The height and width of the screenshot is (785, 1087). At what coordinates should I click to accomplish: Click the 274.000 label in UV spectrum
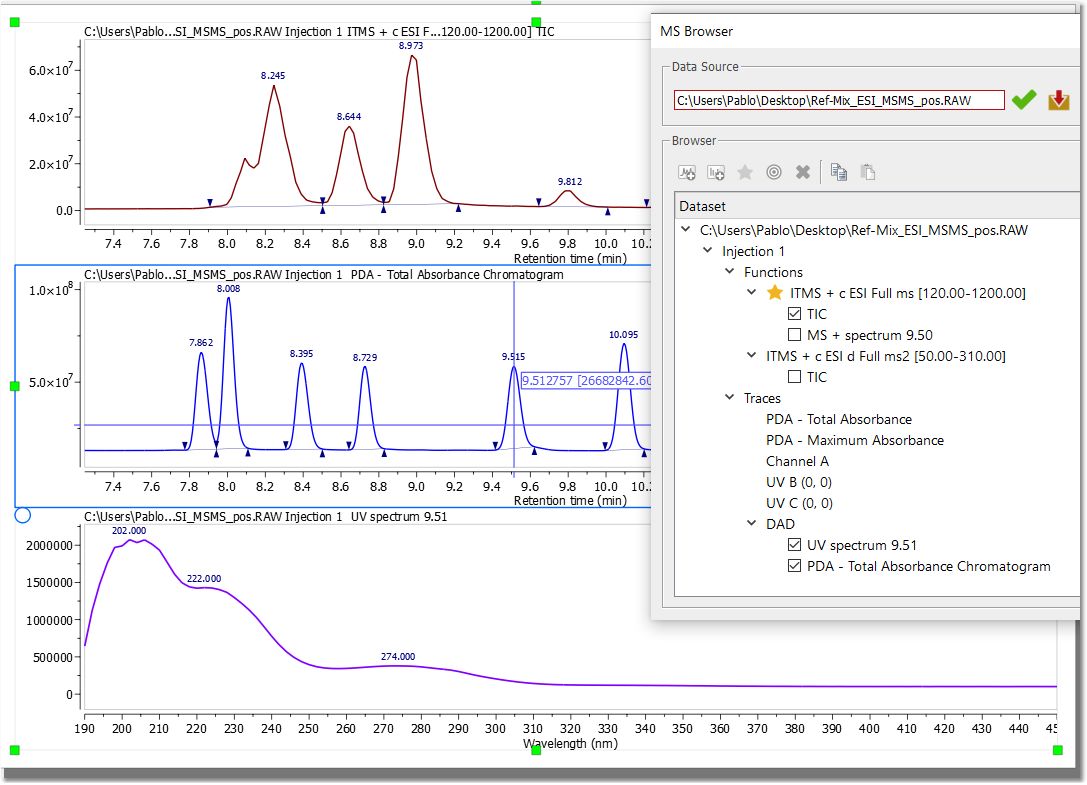pos(398,656)
